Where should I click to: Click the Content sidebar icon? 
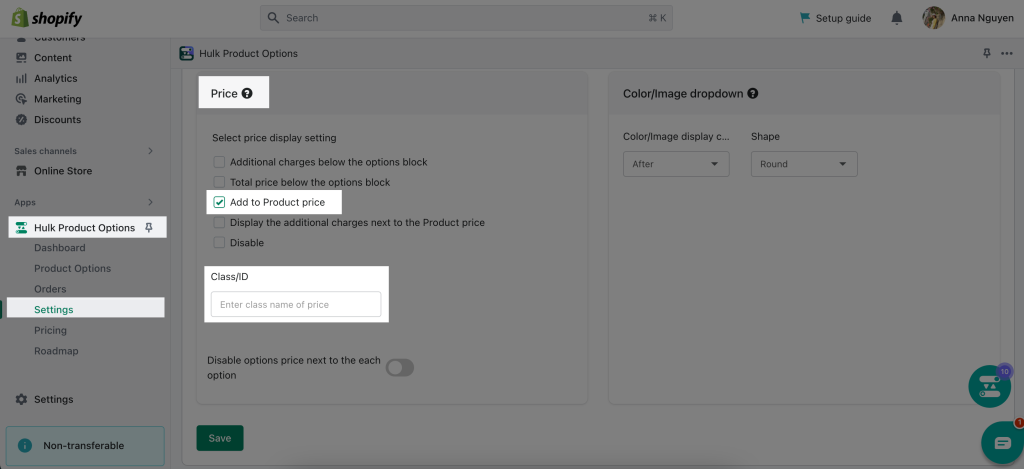click(21, 57)
